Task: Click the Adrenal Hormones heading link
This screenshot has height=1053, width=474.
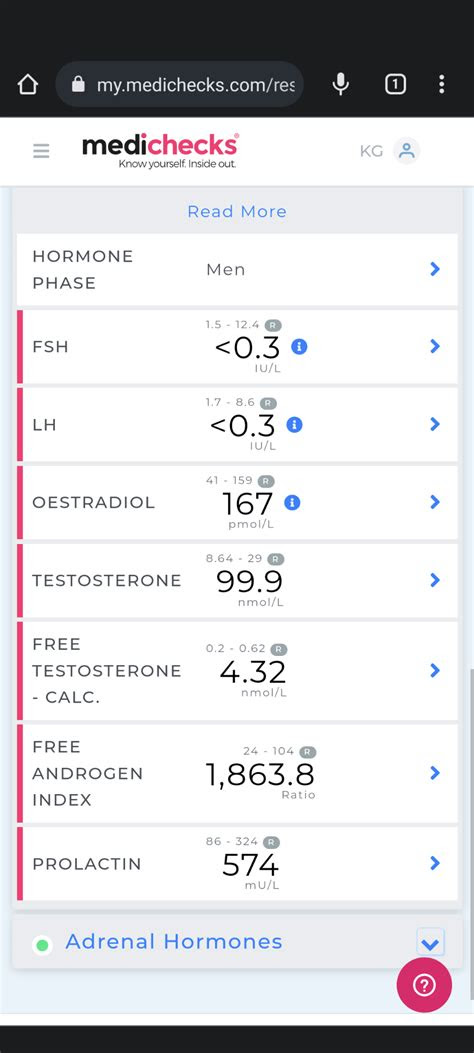Action: coord(174,942)
